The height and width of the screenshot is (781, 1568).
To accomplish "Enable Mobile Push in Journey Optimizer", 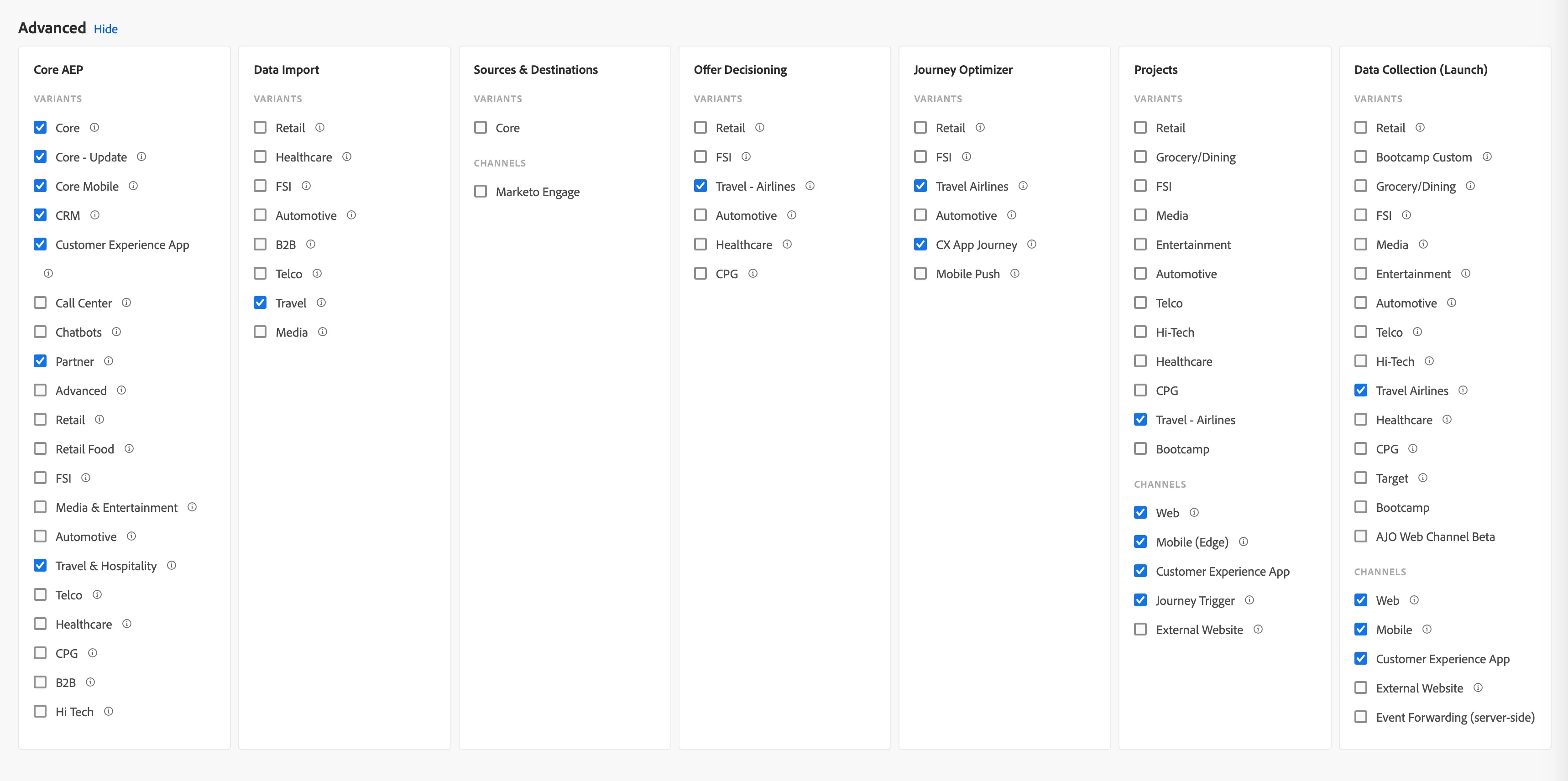I will tap(920, 273).
